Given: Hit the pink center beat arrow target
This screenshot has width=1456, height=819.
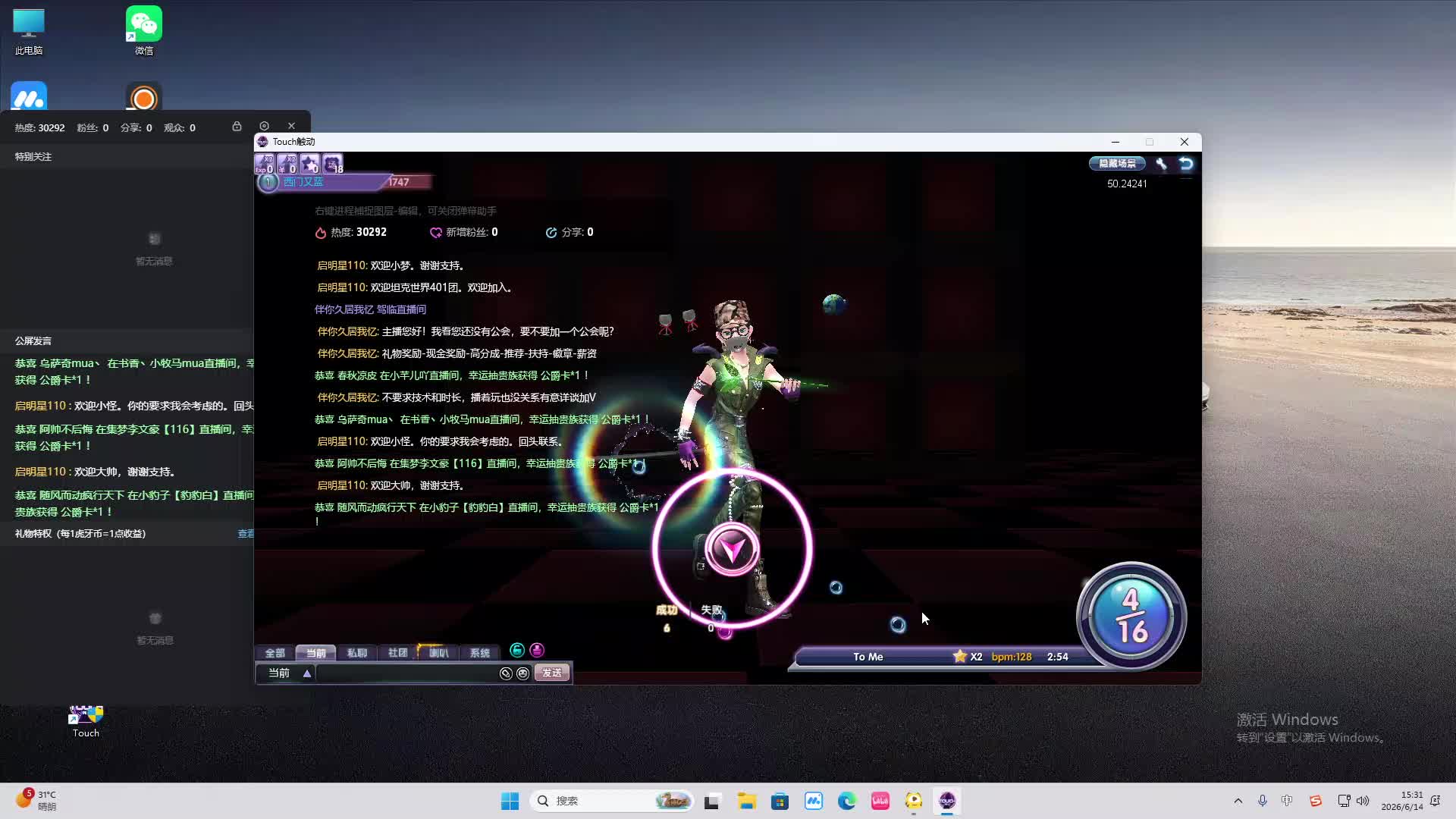Looking at the screenshot, I should [x=732, y=549].
